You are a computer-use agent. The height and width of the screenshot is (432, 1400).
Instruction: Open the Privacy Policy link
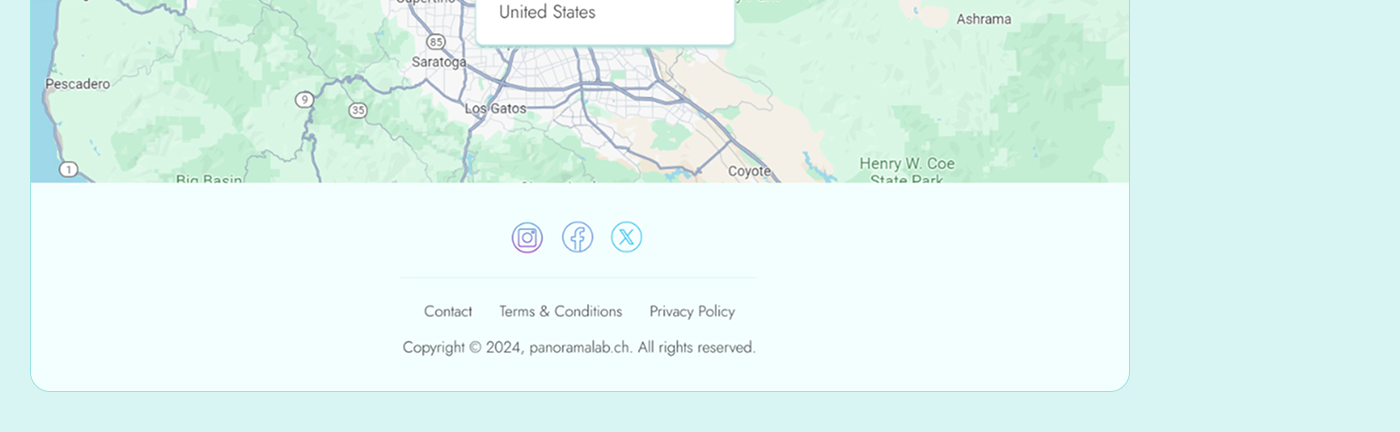click(692, 311)
